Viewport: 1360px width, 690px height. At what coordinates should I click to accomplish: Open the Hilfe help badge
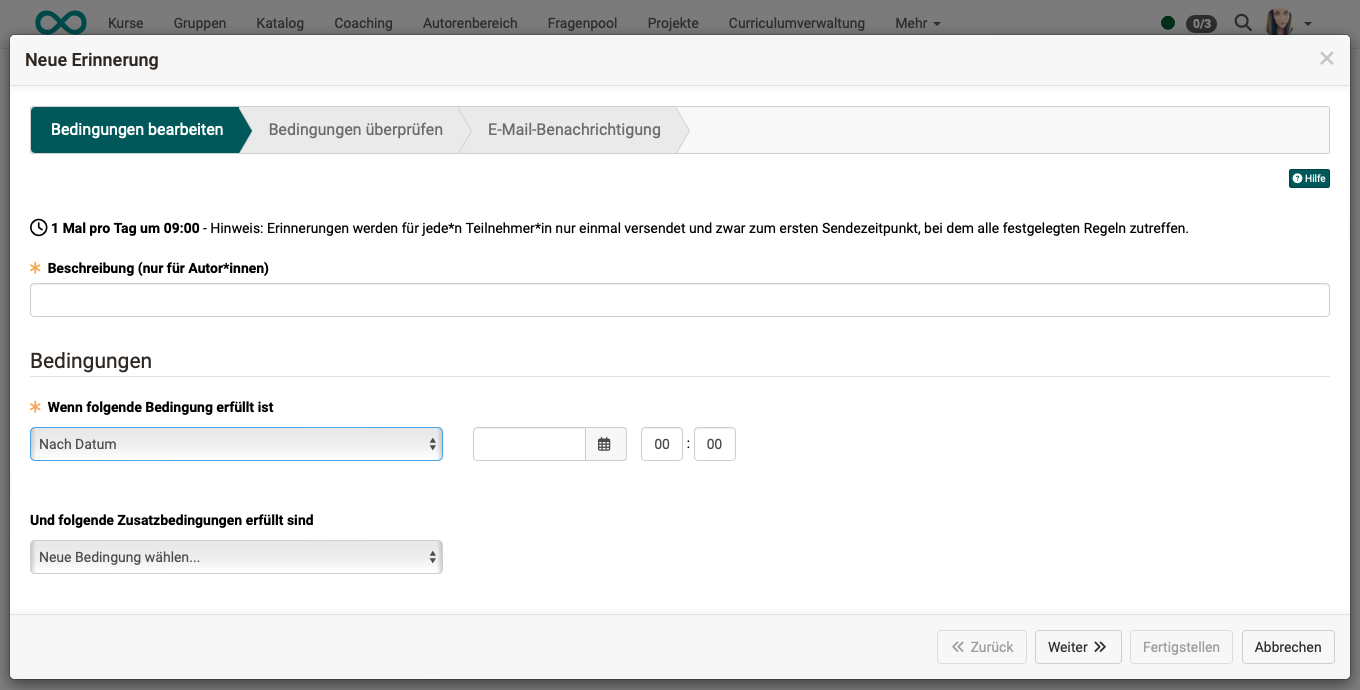click(x=1309, y=179)
